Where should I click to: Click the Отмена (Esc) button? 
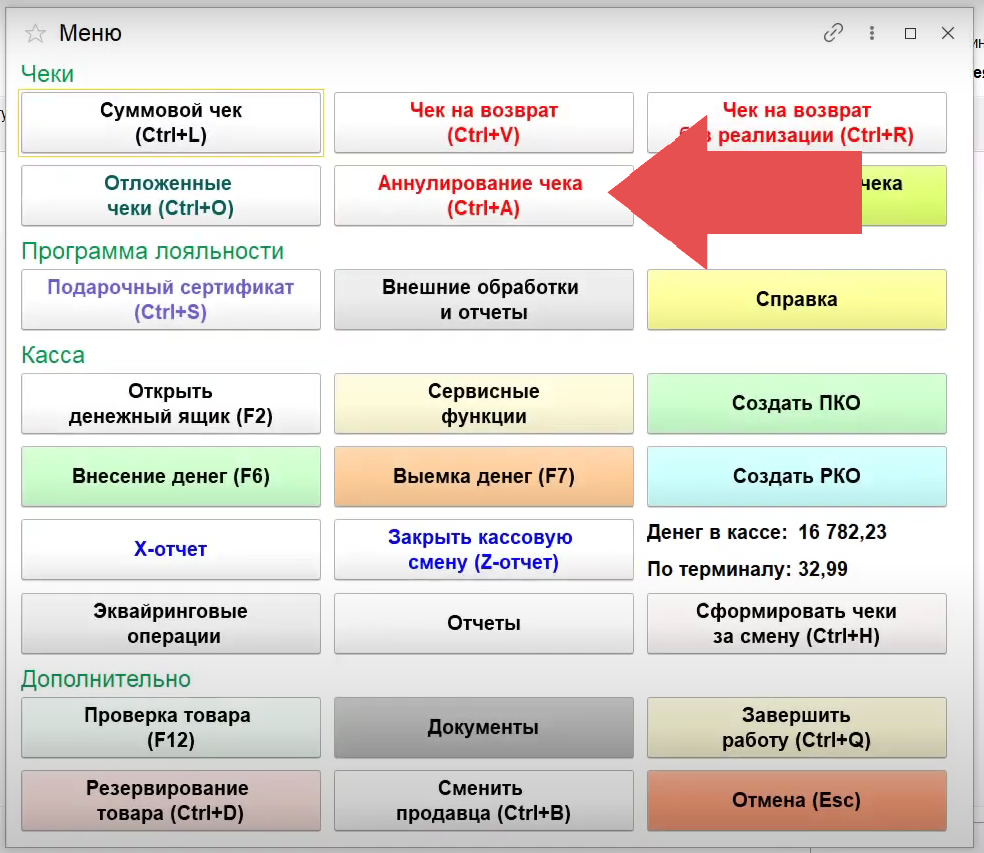(x=796, y=800)
